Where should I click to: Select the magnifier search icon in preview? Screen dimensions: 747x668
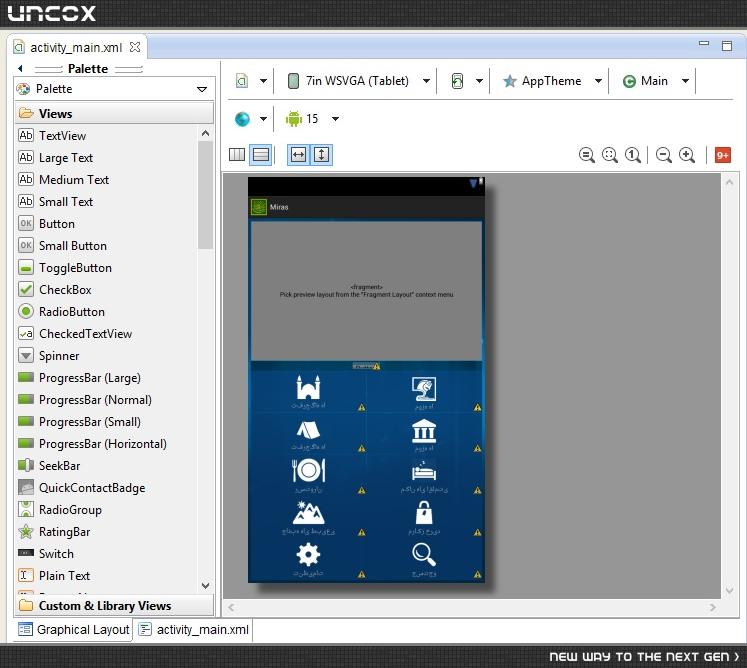tap(424, 555)
